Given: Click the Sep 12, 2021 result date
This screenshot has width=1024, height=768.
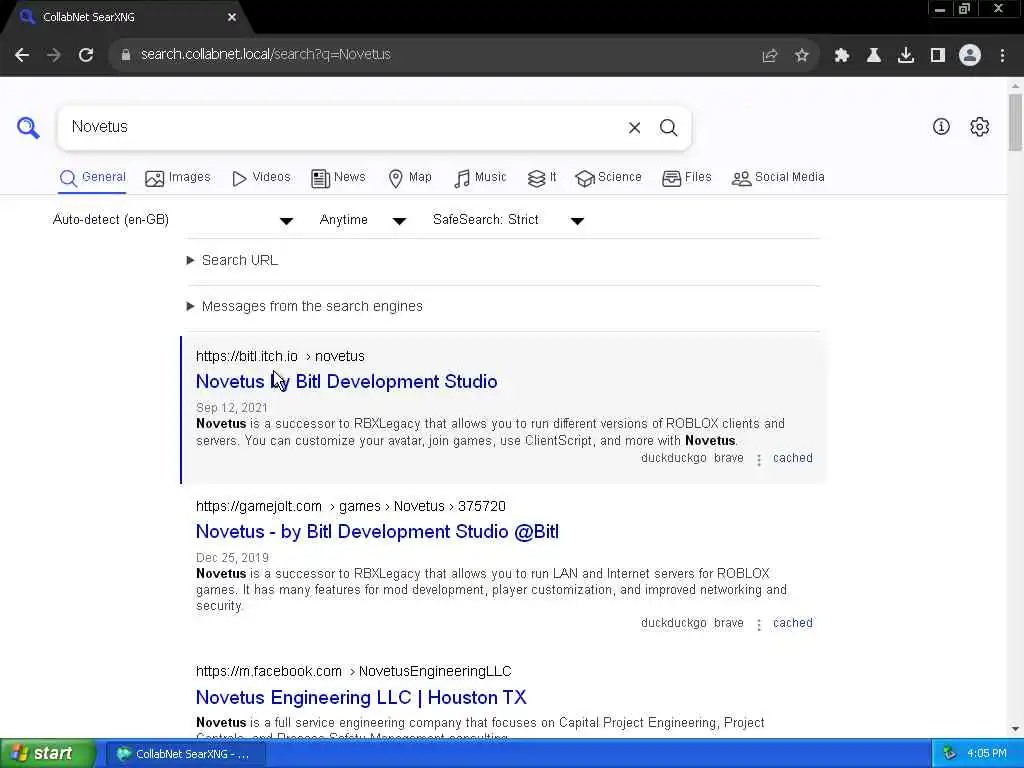Looking at the screenshot, I should (x=232, y=408).
